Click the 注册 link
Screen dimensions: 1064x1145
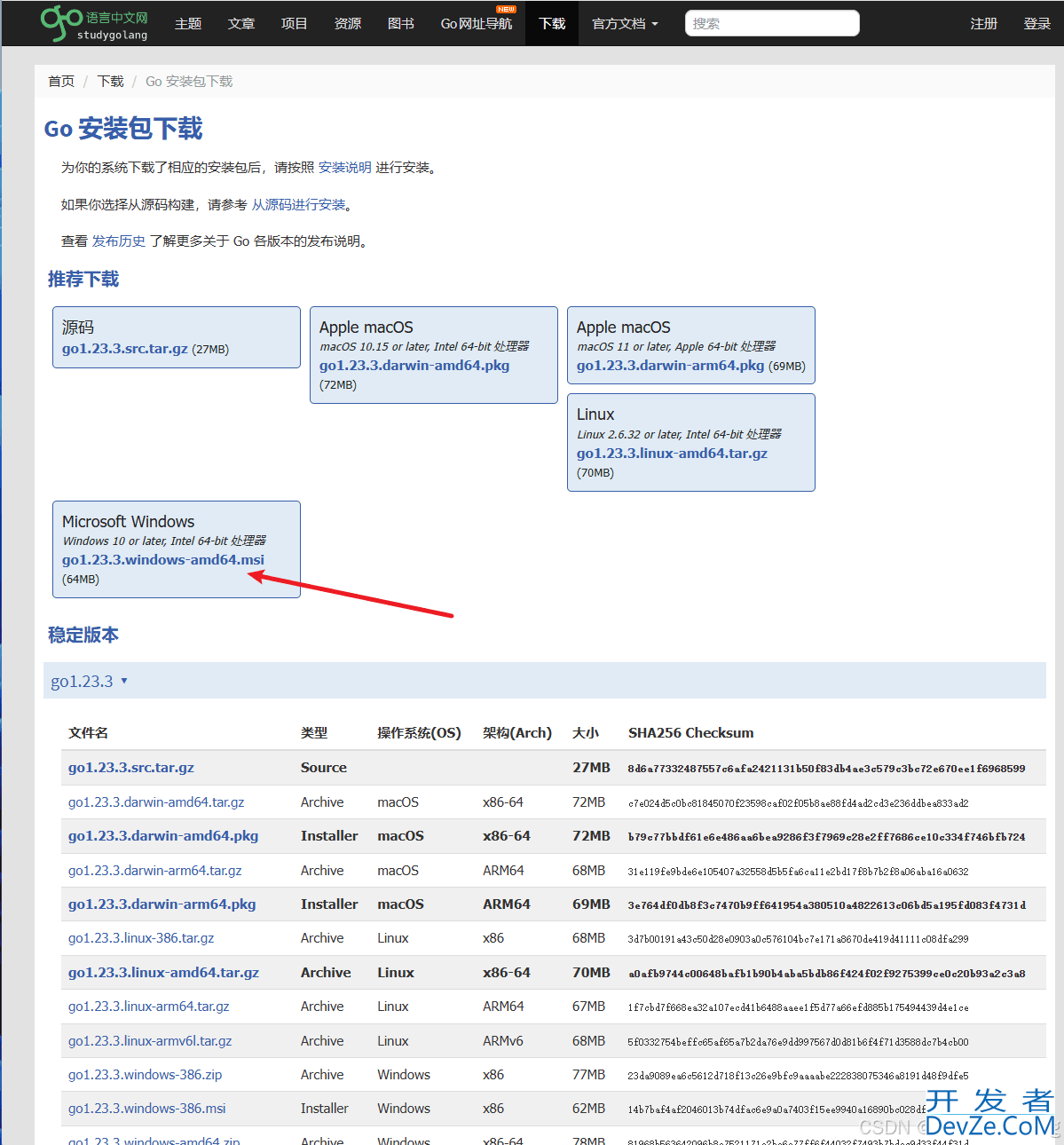pos(984,23)
